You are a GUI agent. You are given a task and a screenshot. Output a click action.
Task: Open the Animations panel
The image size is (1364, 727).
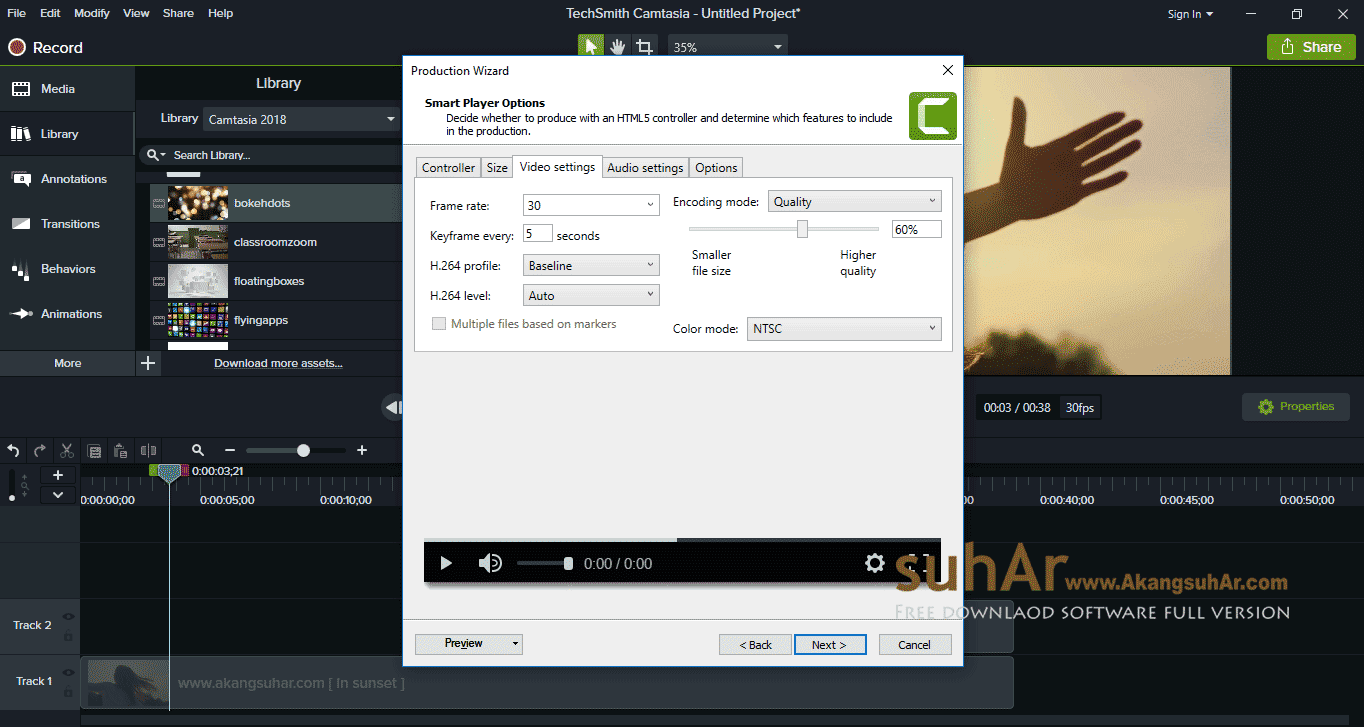67,314
